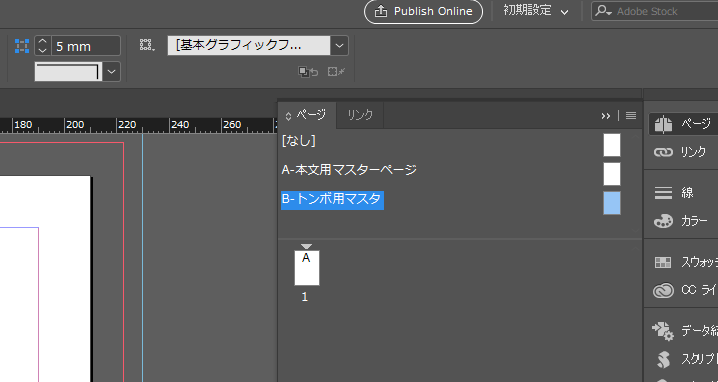This screenshot has width=718, height=382.
Task: Open the Pages panel menu icon
Action: point(631,116)
